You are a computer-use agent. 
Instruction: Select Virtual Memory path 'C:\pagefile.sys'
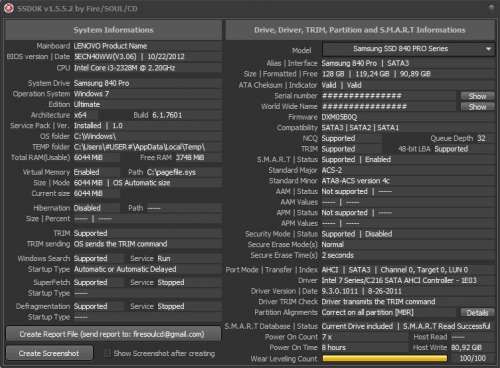click(171, 172)
